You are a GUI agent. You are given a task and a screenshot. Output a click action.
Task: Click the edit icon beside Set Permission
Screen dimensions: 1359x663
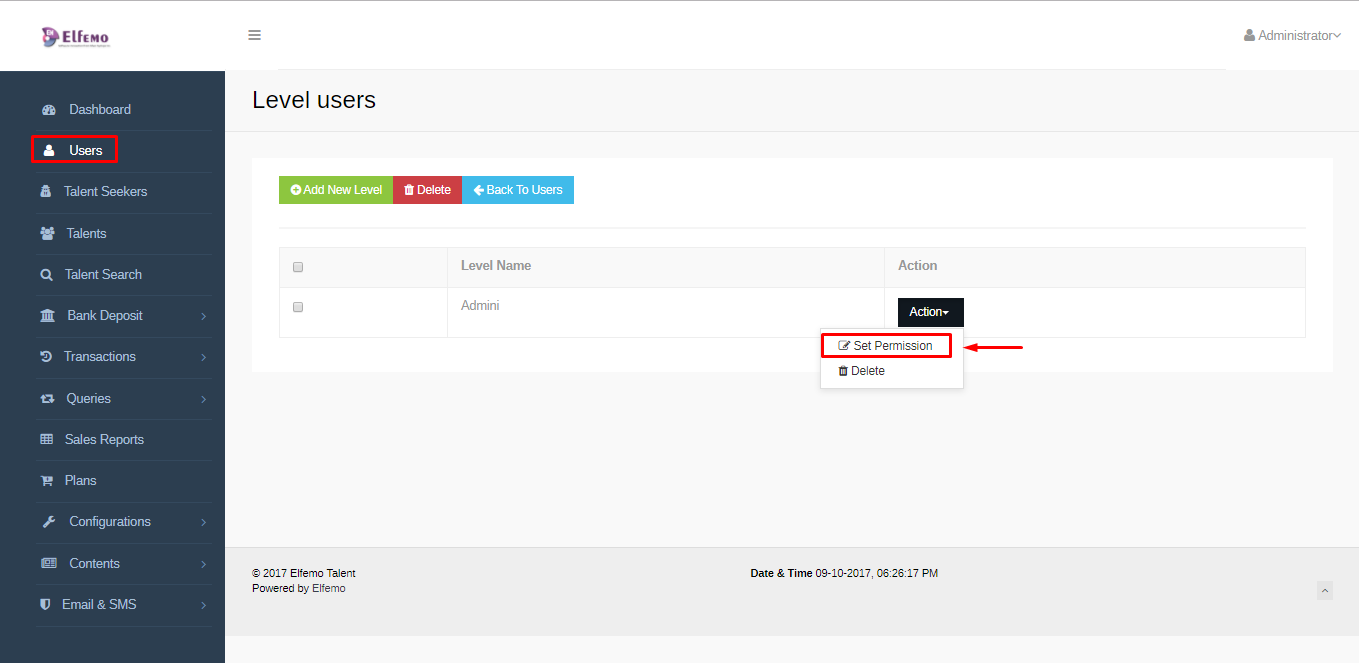point(844,346)
